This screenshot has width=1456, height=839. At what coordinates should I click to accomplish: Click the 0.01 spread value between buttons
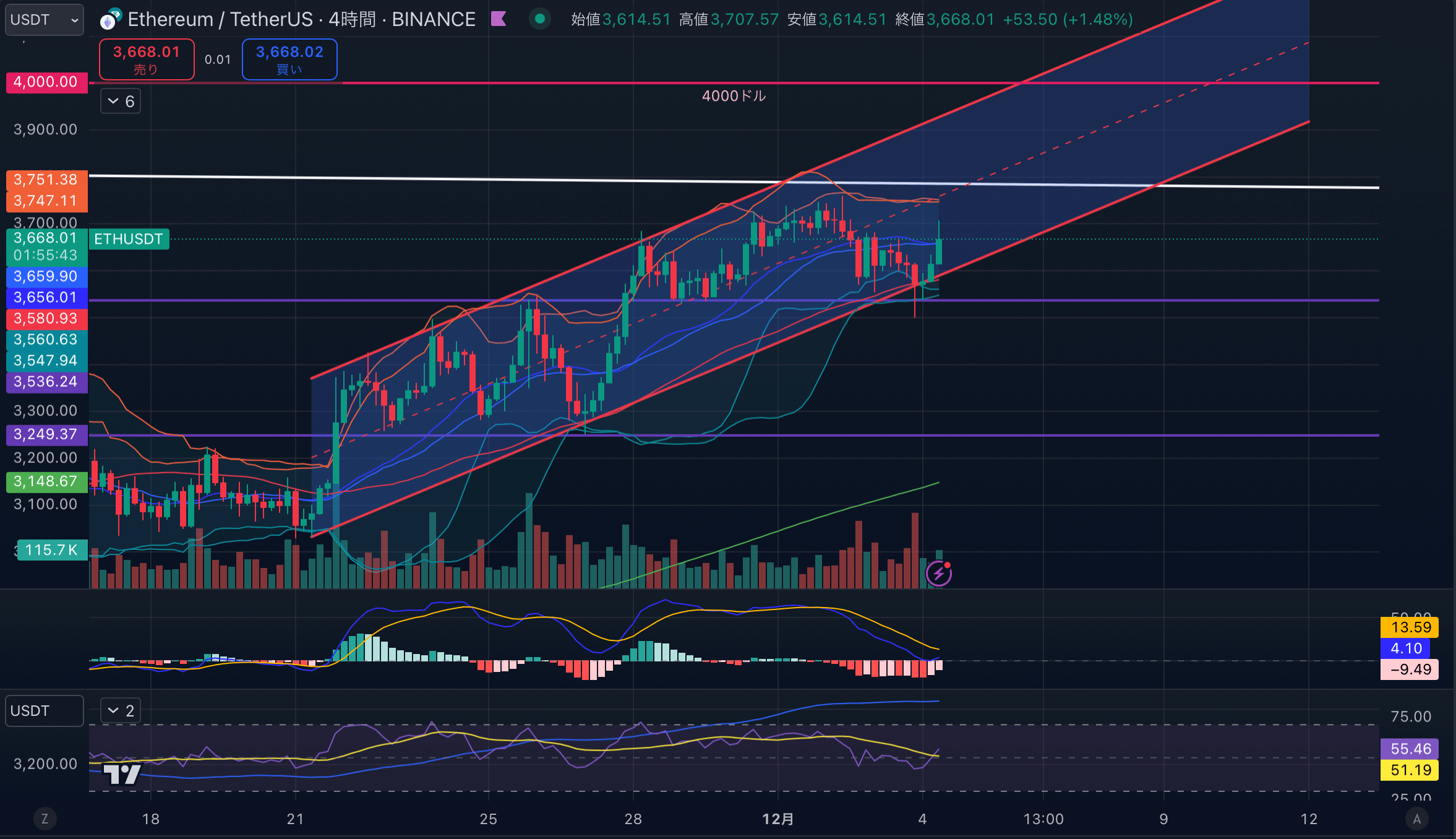(218, 59)
